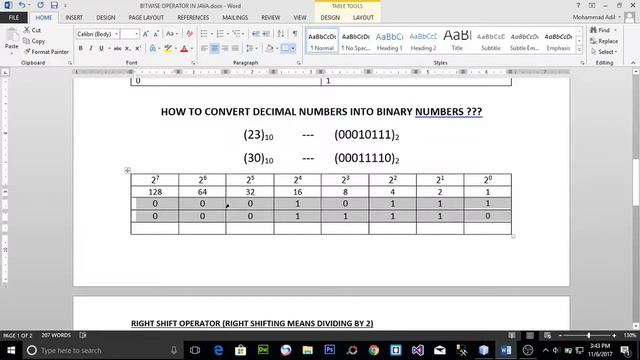Image resolution: width=640 pixels, height=360 pixels.
Task: Open the Bullets list dropdown arrow
Action: click(x=212, y=34)
